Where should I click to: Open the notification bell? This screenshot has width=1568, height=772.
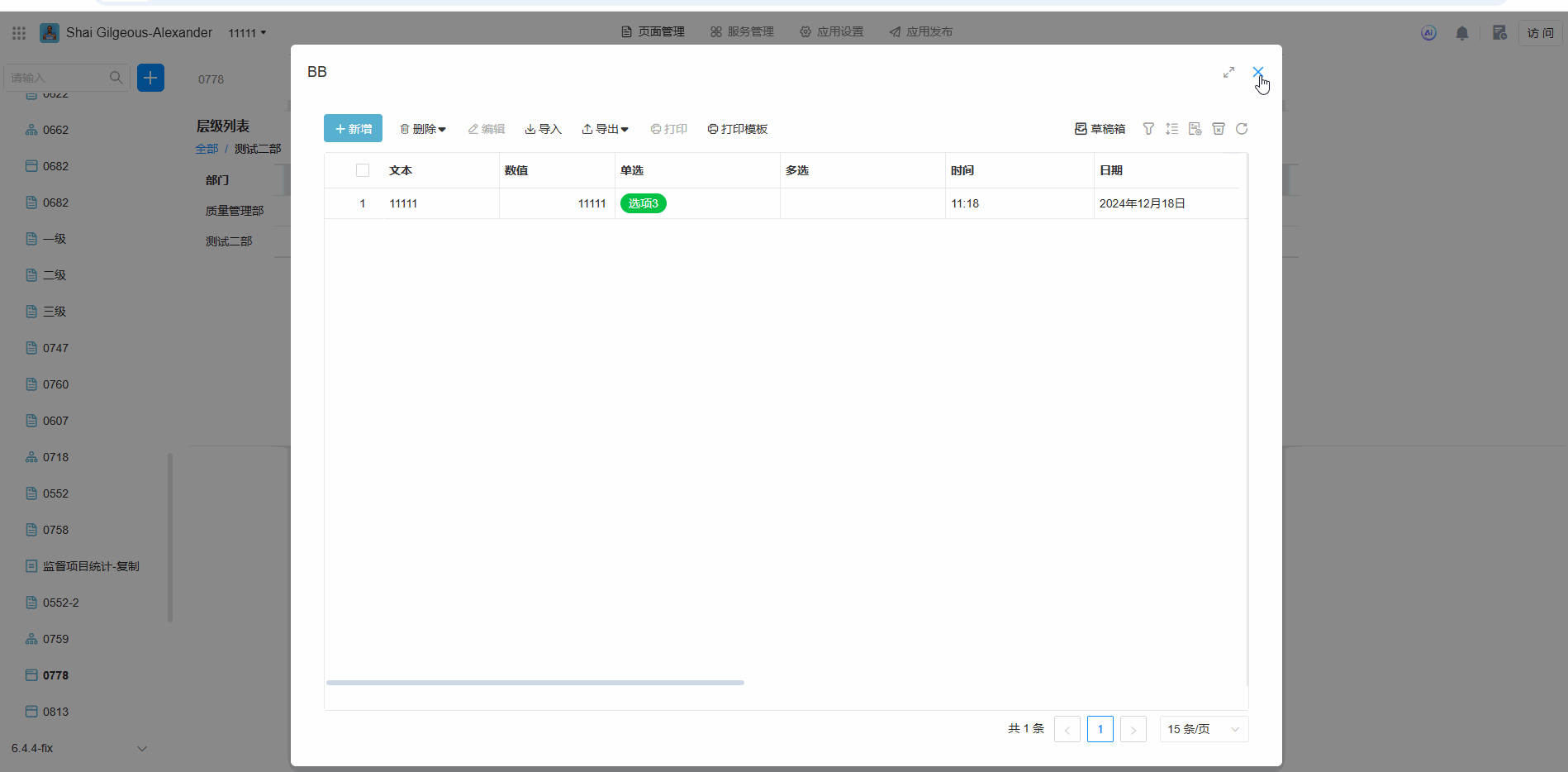[1462, 33]
